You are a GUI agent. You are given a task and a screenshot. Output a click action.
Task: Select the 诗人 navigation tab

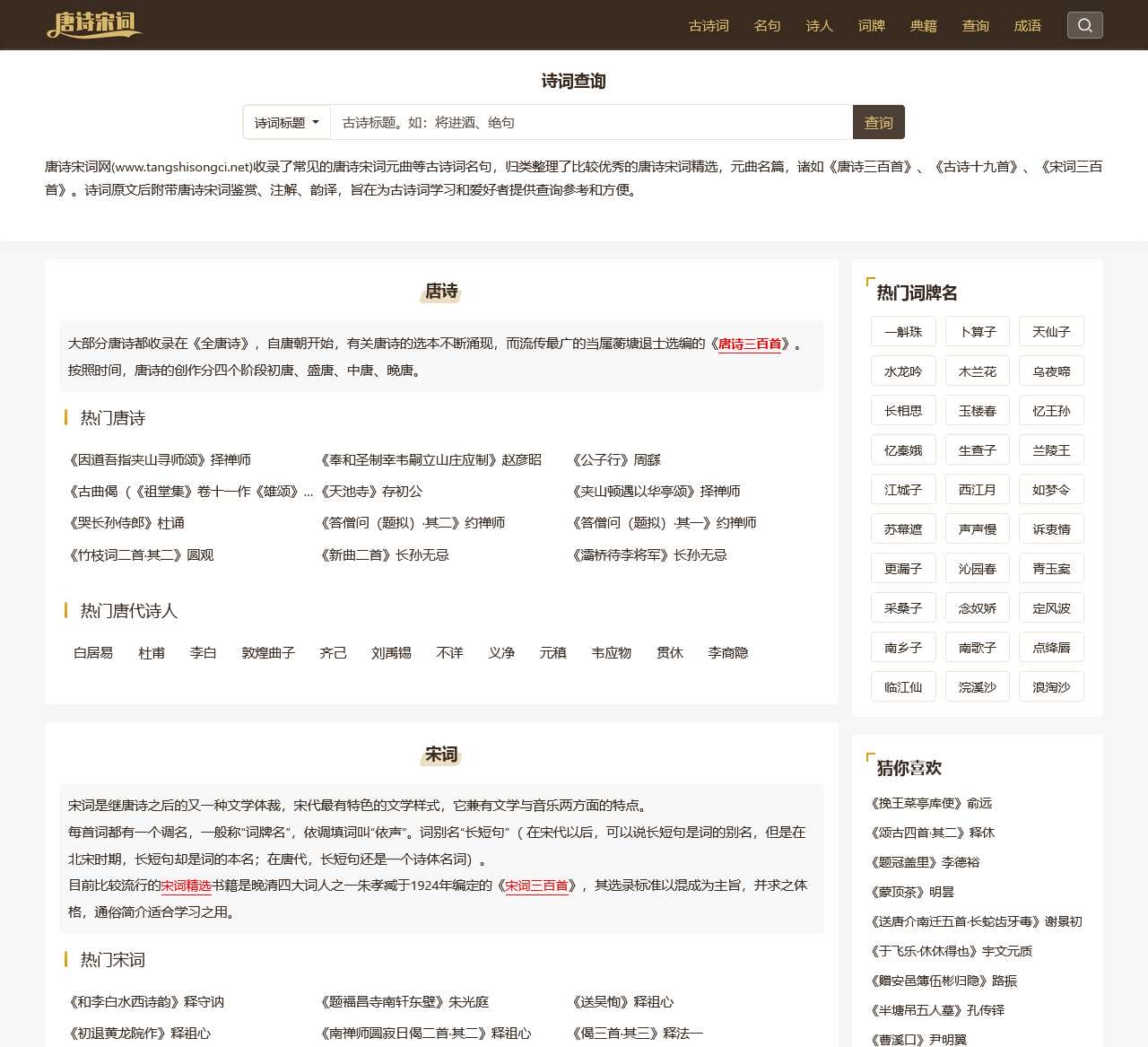tap(818, 27)
